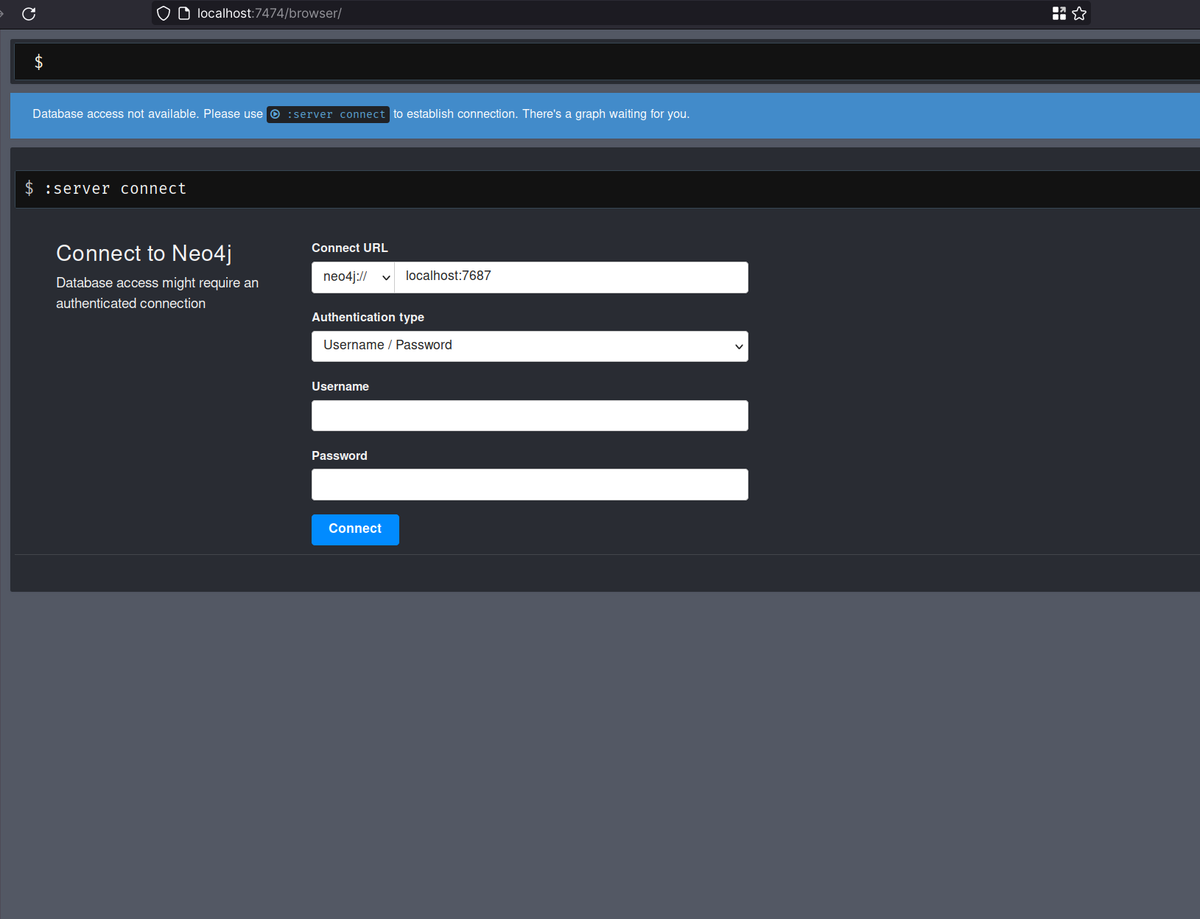This screenshot has width=1200, height=919.
Task: Select the 'Connect to Neo4j' heading
Action: [x=144, y=254]
